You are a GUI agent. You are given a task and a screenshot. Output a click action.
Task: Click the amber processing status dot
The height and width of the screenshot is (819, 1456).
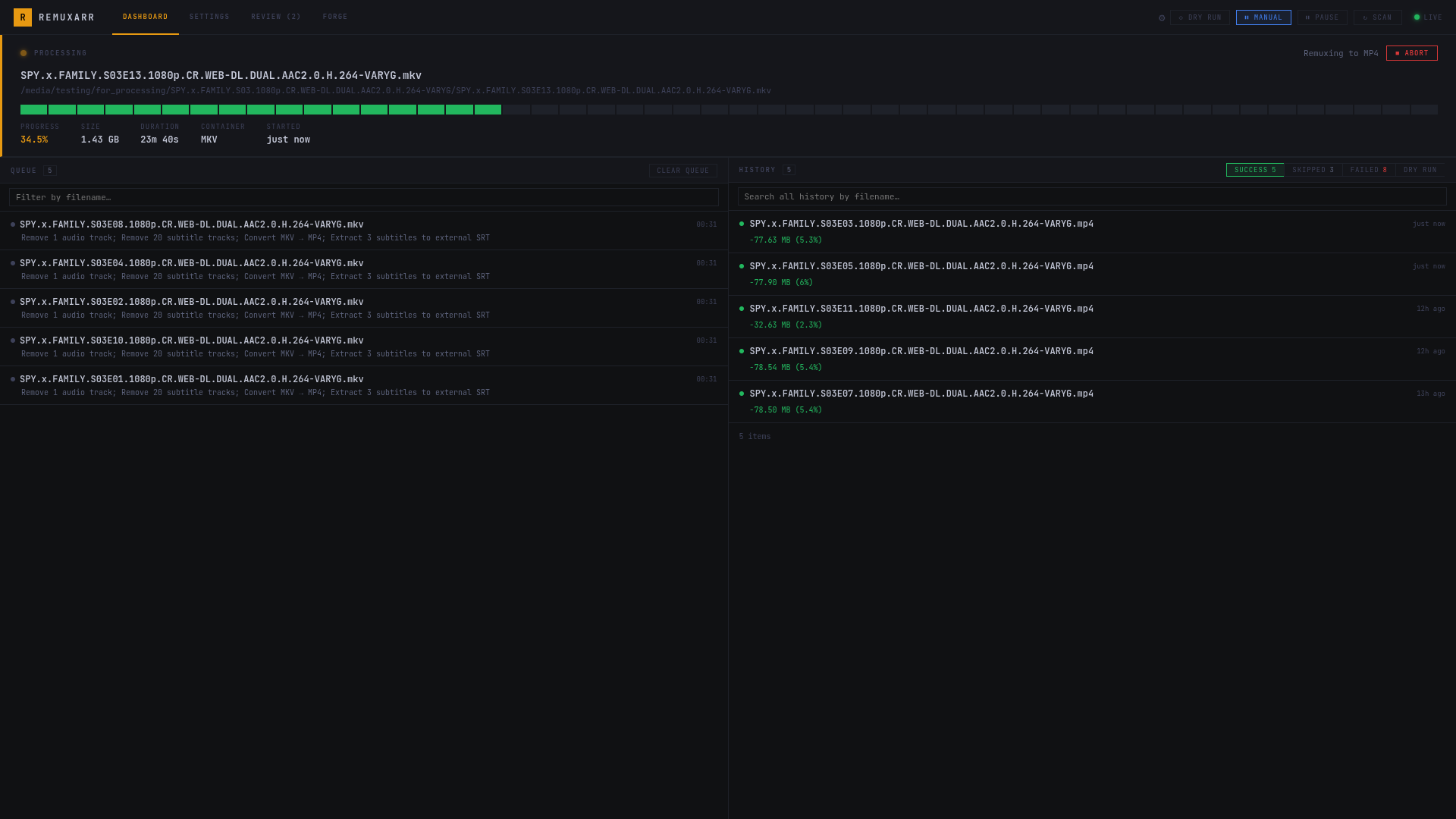pos(24,53)
